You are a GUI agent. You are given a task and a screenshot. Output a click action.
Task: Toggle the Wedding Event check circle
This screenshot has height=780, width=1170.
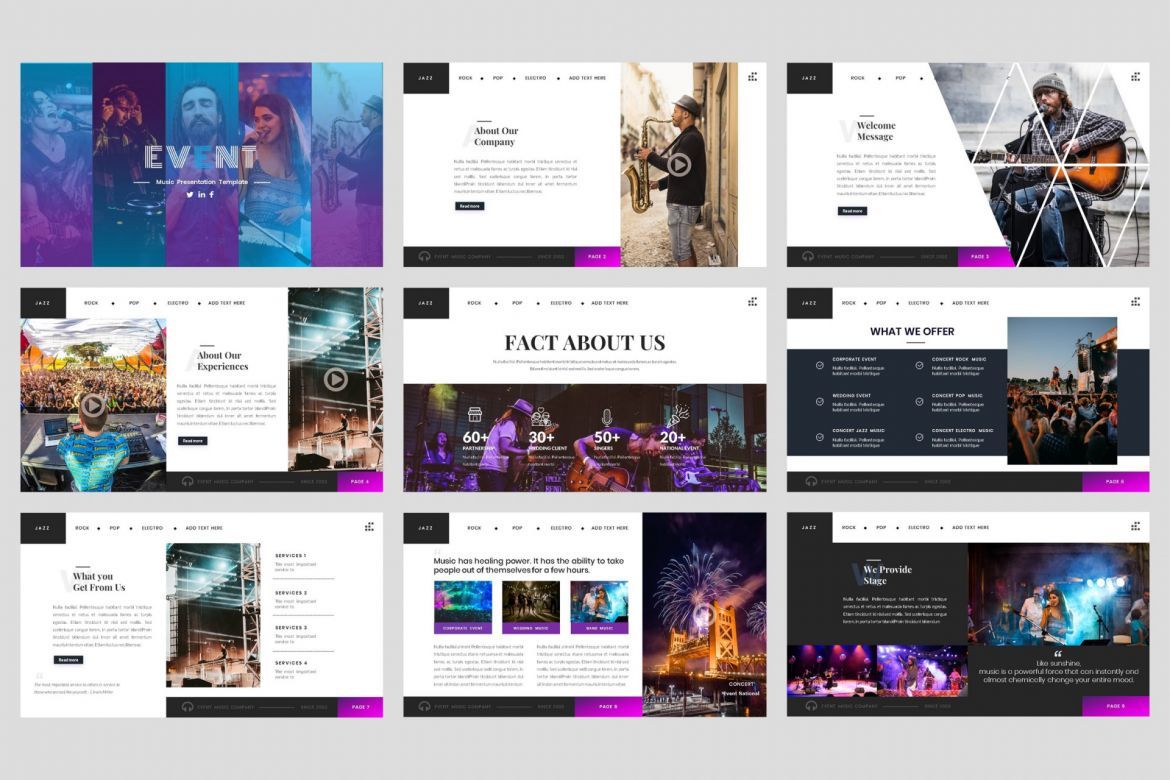(x=819, y=402)
